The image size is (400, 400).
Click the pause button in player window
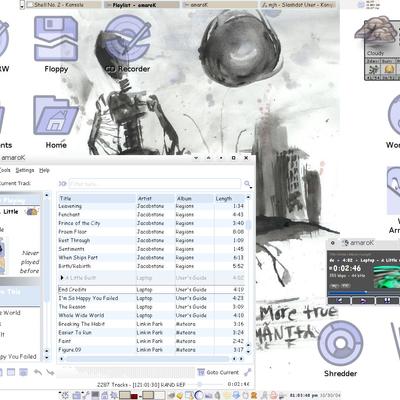(x=387, y=300)
